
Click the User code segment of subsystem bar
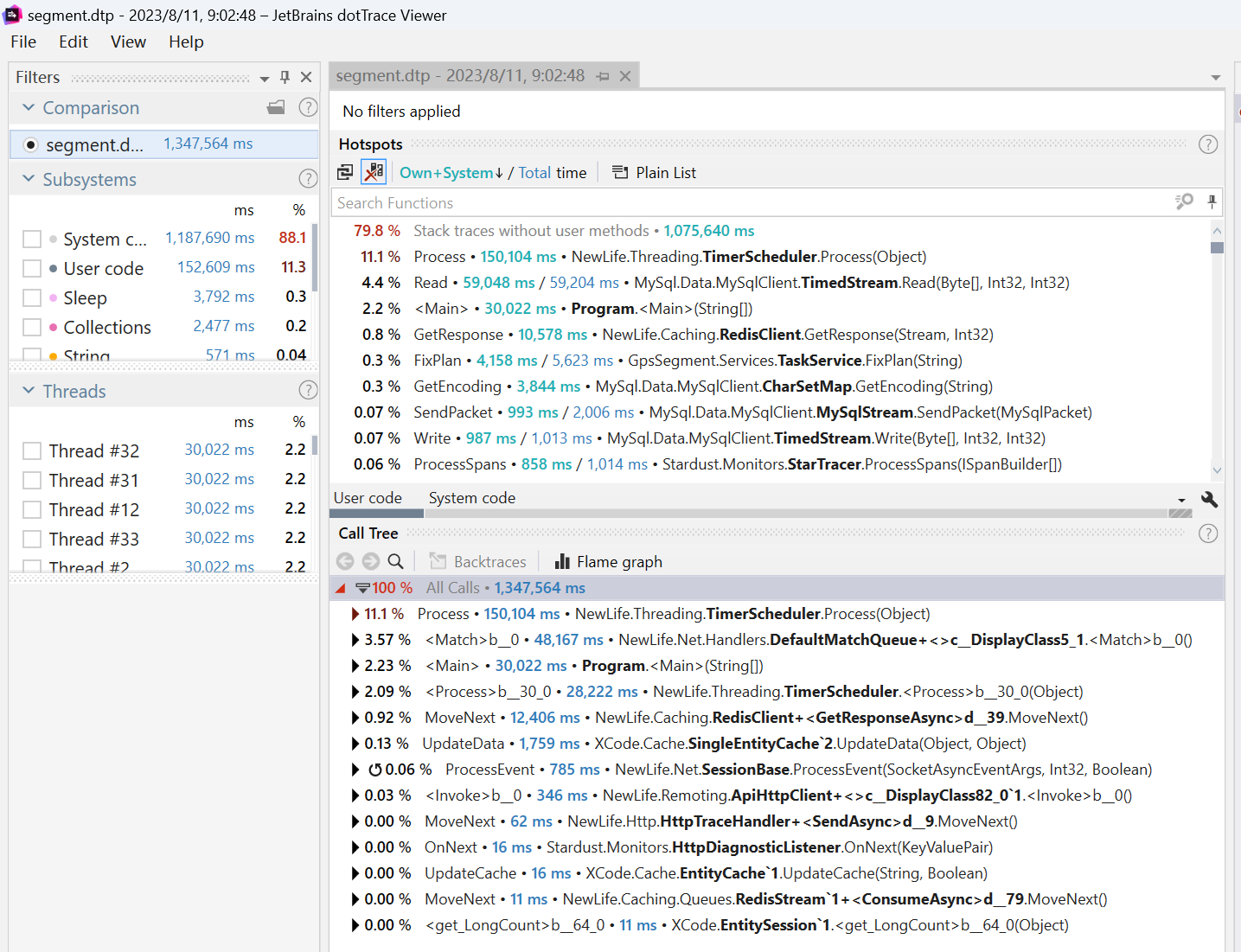click(378, 514)
